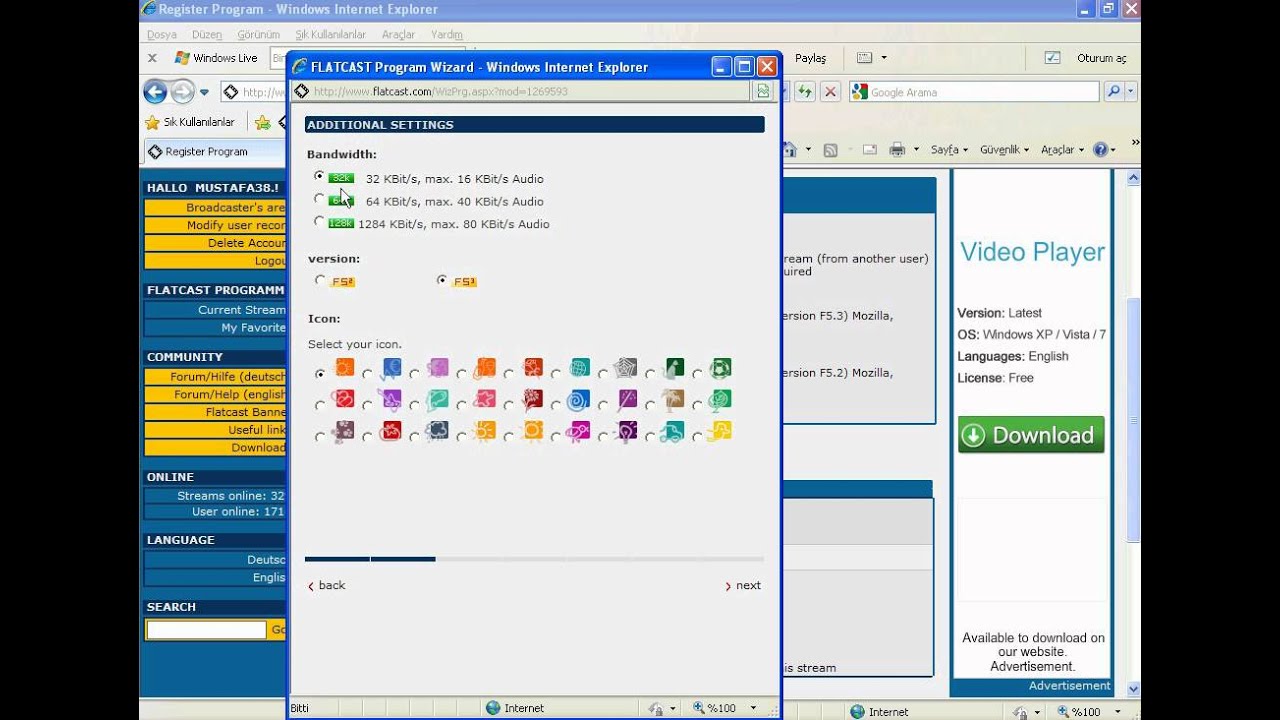Open the Dosya menu

161,34
